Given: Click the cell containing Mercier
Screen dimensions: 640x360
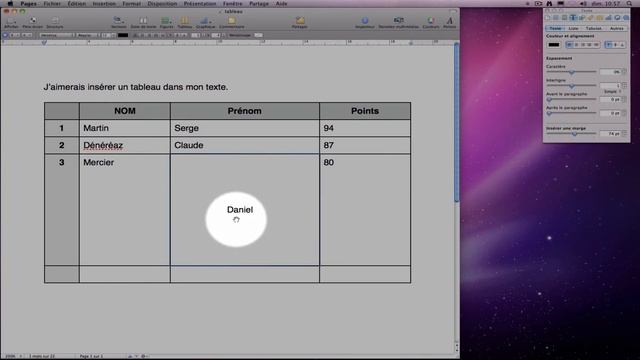Looking at the screenshot, I should [124, 210].
